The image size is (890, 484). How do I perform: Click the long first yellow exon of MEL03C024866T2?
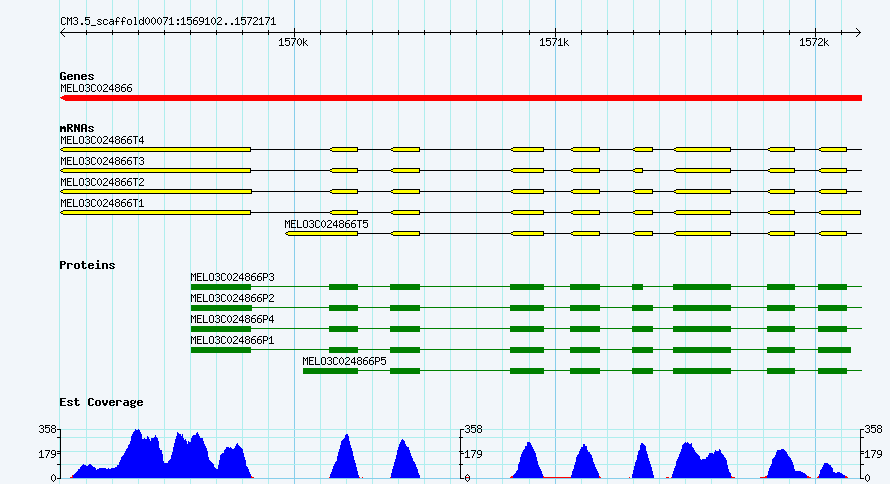tap(156, 192)
